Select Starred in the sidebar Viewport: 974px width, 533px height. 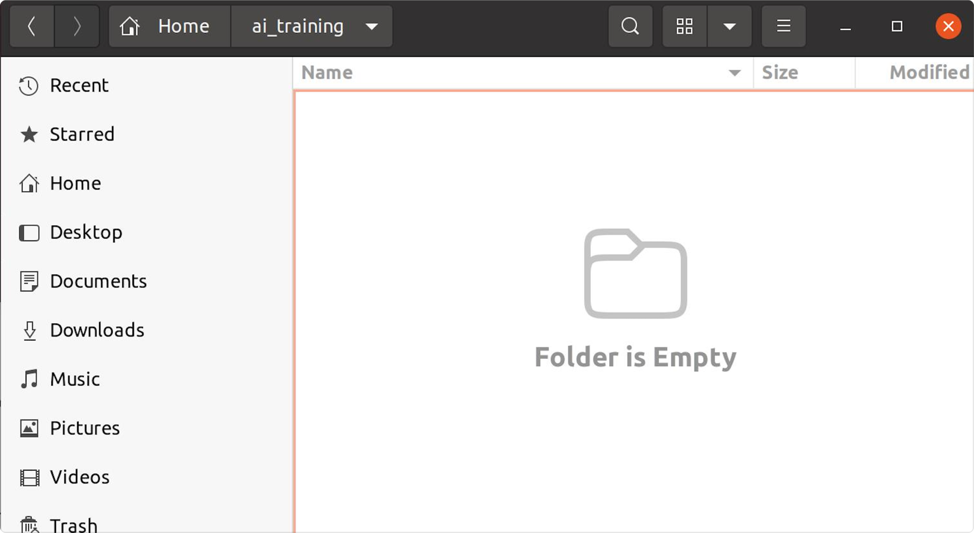(82, 134)
